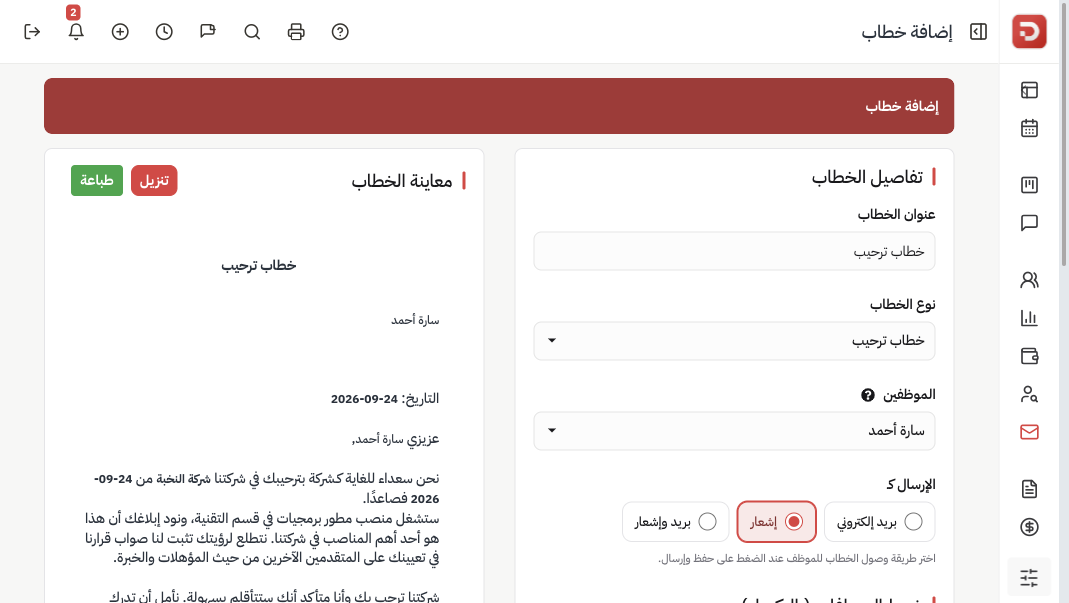Viewport: 1069px width, 603px height.
Task: Open help question mark icon in top bar
Action: pyautogui.click(x=340, y=31)
